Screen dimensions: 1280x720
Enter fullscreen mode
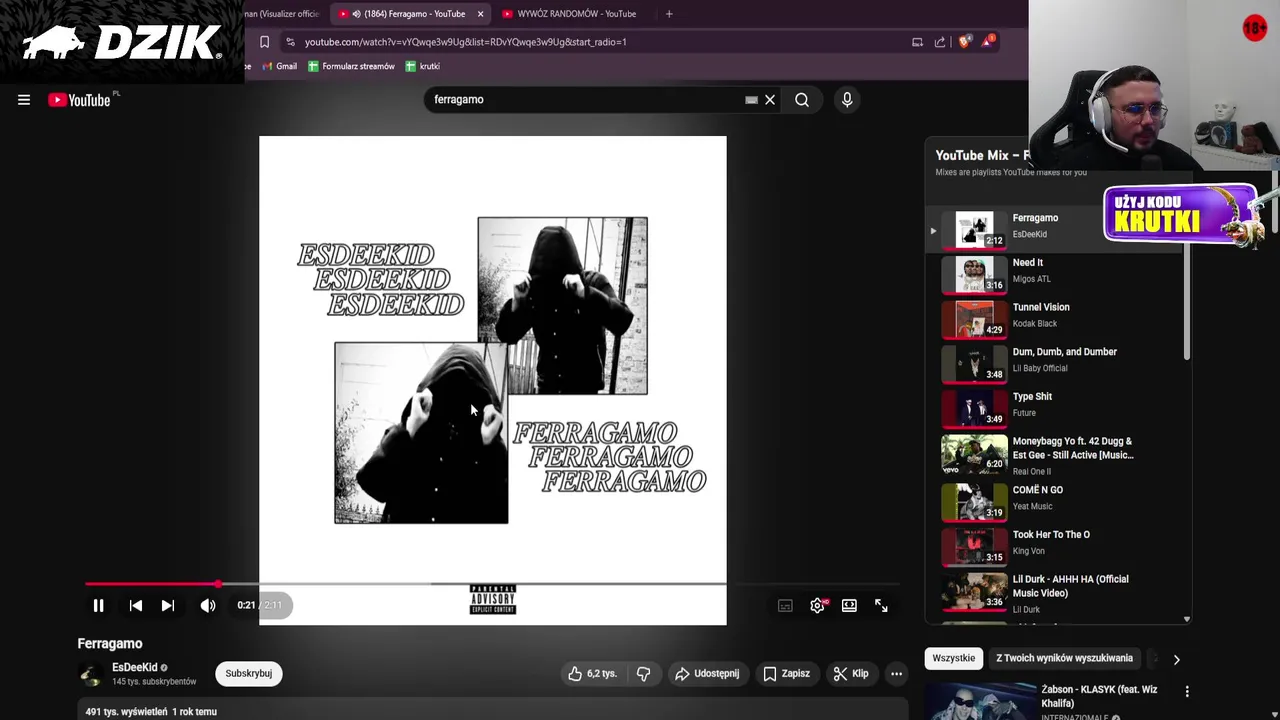[881, 605]
